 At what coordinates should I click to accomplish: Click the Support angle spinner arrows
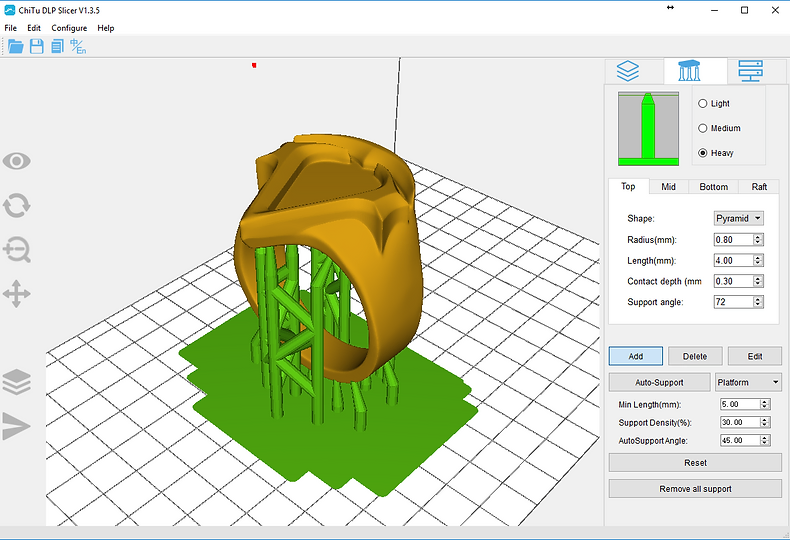(758, 302)
